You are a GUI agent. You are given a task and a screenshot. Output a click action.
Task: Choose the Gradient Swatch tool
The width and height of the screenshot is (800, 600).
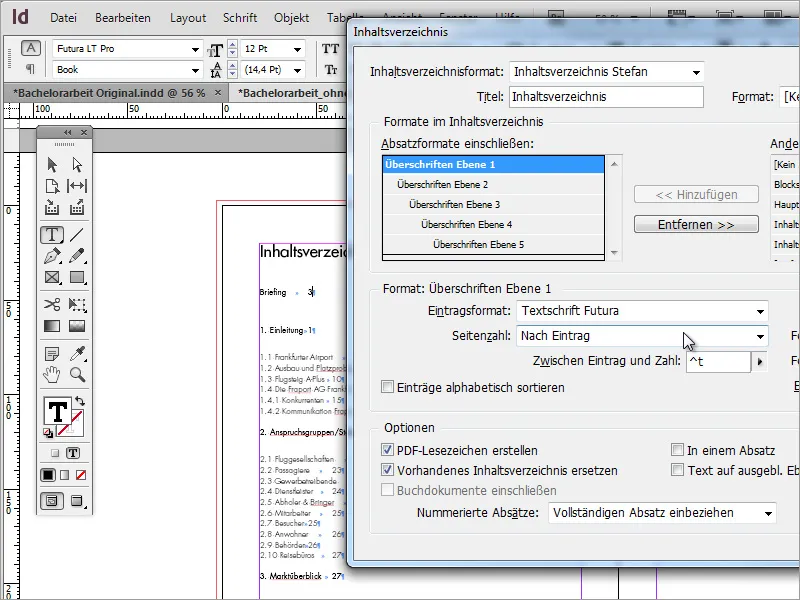(52, 326)
